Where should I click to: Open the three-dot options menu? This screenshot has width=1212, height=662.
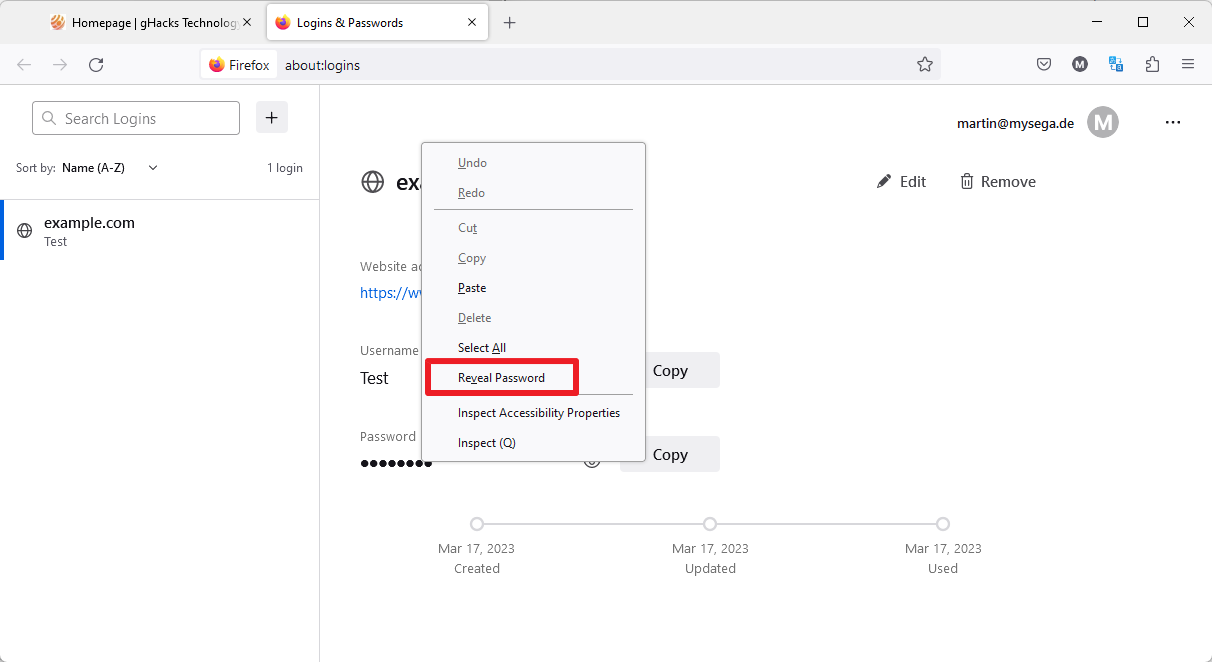(1173, 122)
